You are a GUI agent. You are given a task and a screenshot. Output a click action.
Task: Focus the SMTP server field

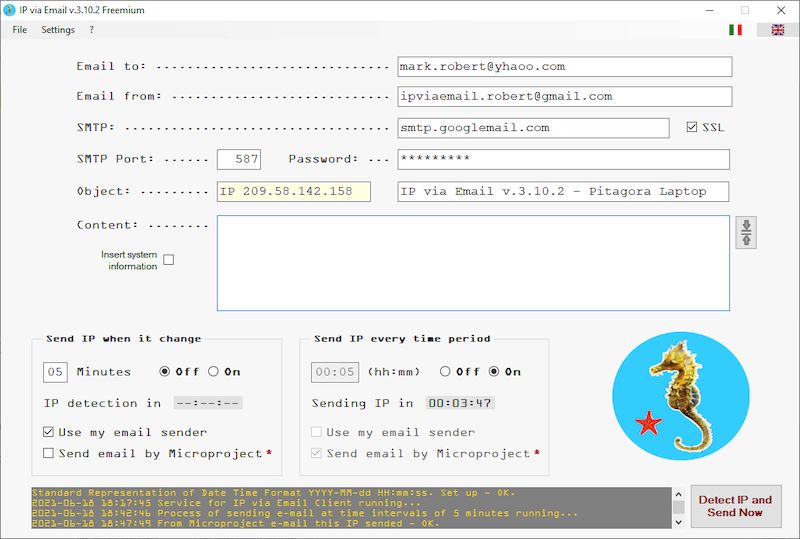pyautogui.click(x=533, y=128)
